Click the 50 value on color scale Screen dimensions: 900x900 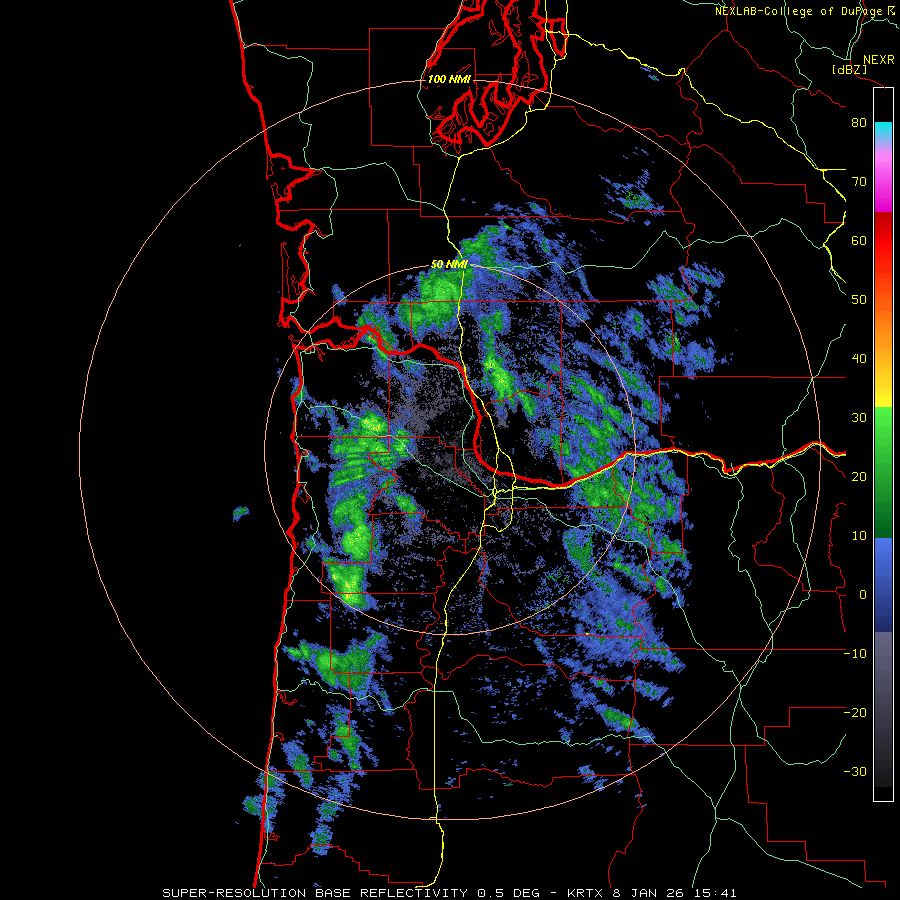point(859,300)
